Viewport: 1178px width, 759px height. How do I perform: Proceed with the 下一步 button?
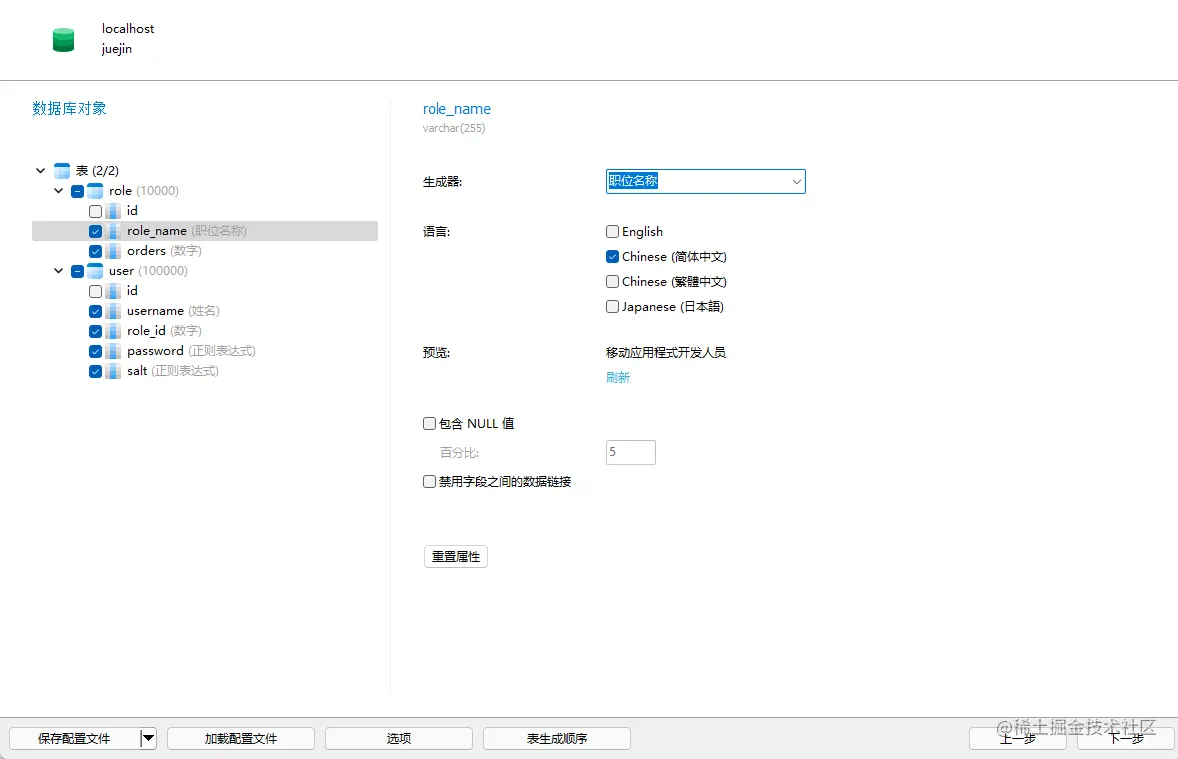(x=1126, y=739)
